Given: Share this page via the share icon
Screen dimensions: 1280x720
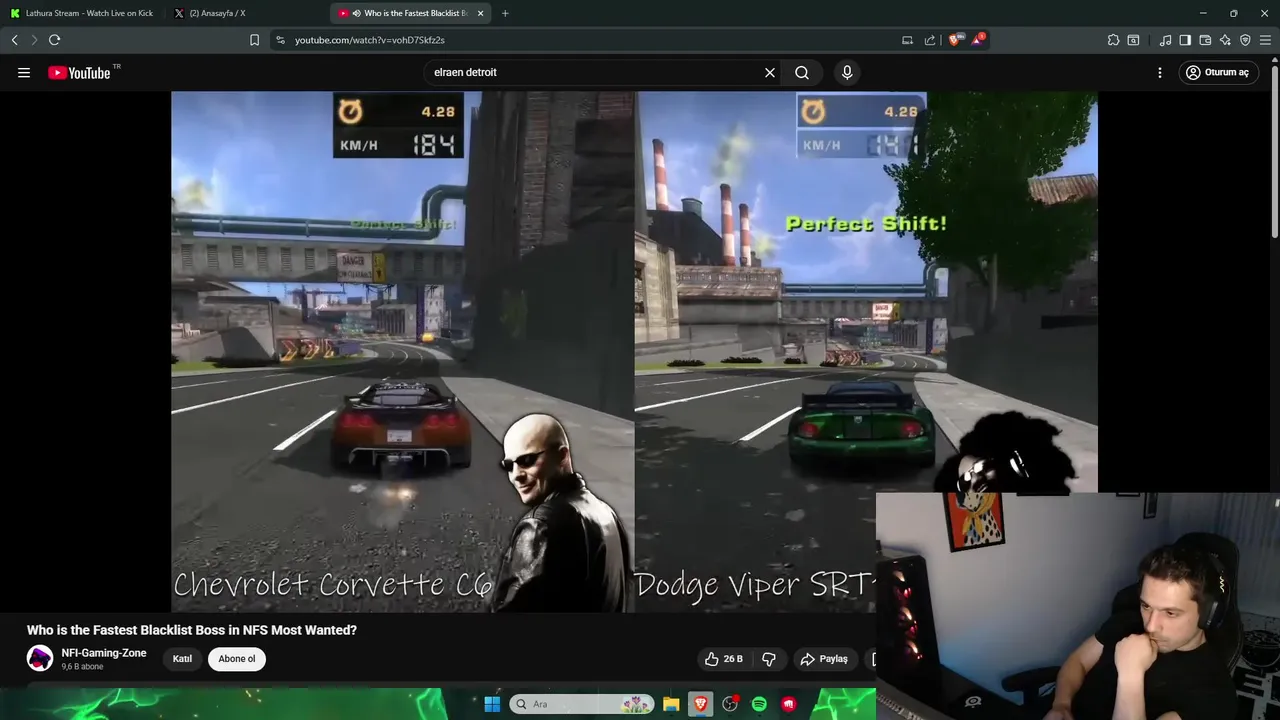Looking at the screenshot, I should pos(930,40).
